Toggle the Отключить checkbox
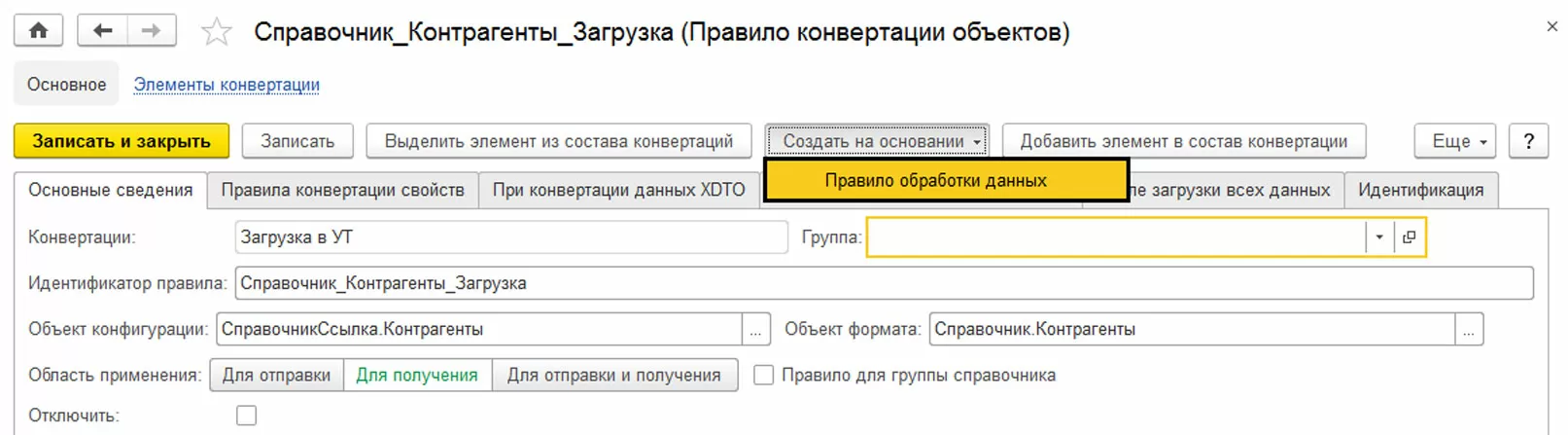Screen dimensions: 1568x435 click(x=247, y=416)
